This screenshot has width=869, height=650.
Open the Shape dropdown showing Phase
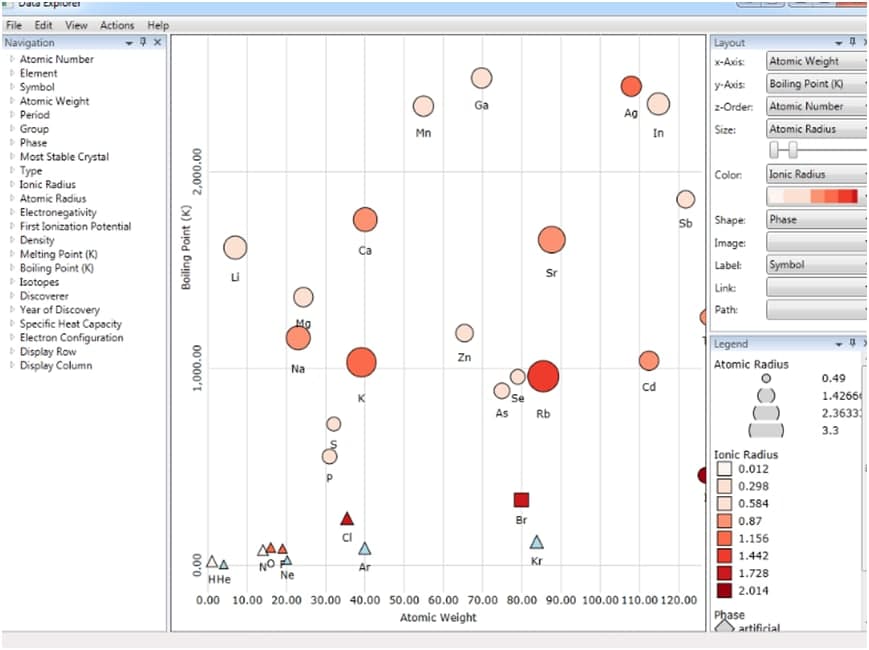pos(816,220)
